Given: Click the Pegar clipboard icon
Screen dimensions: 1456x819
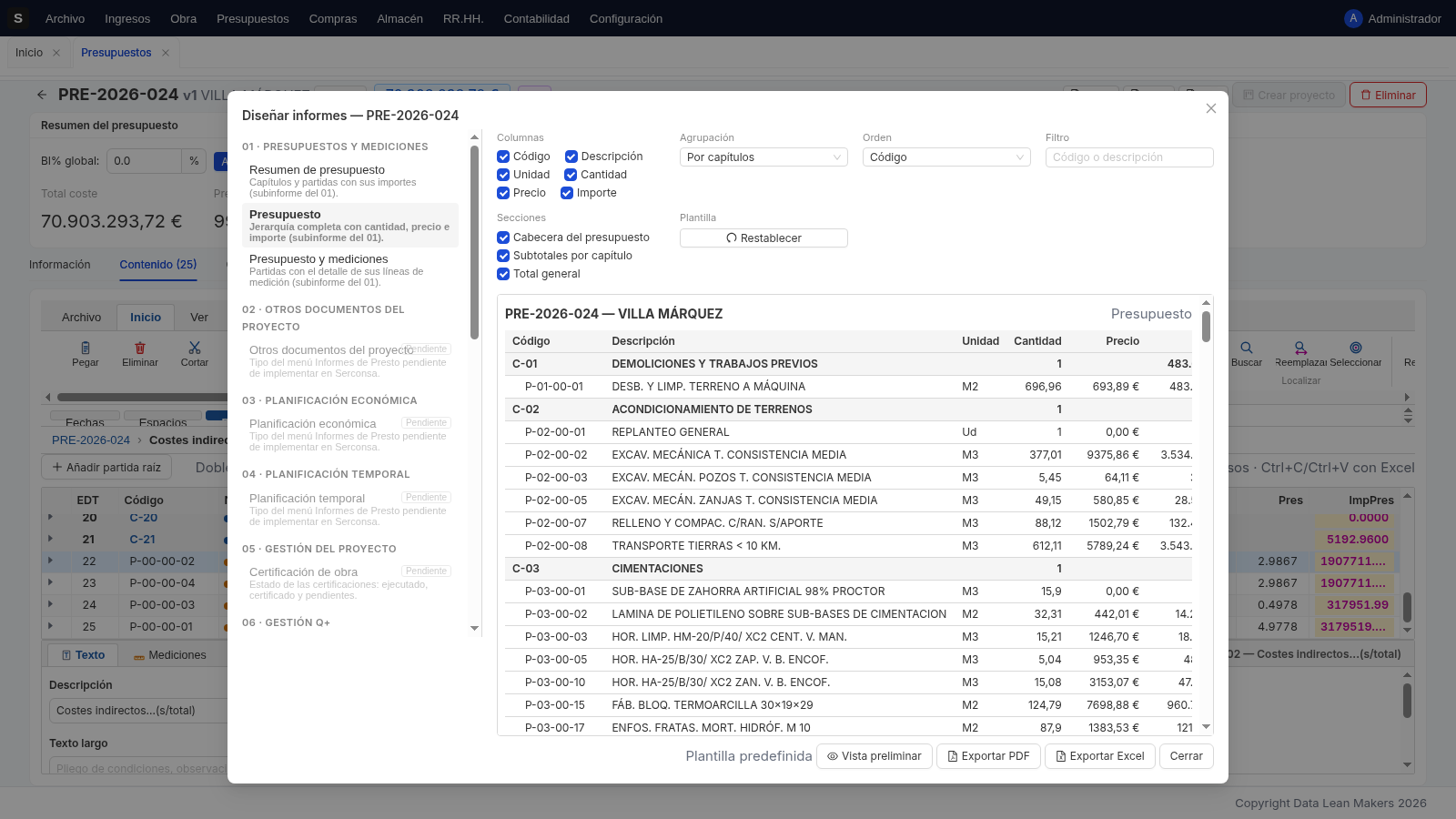Looking at the screenshot, I should 86,348.
